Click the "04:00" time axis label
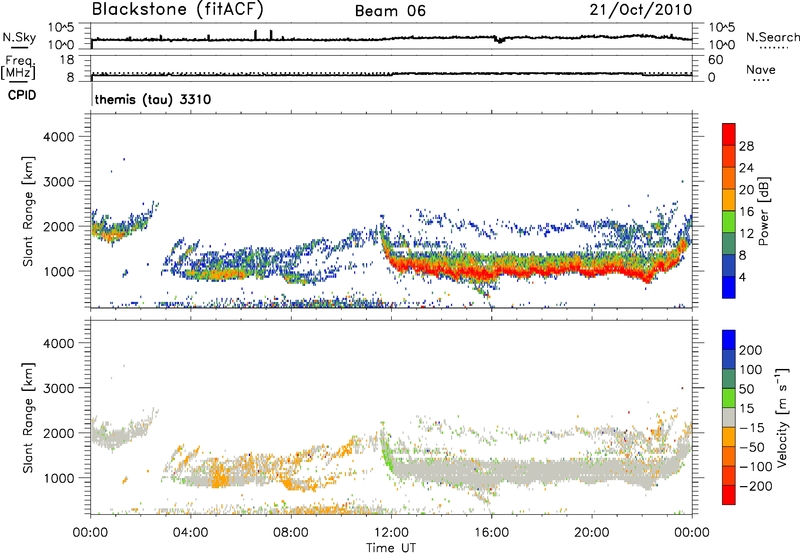 [x=190, y=533]
